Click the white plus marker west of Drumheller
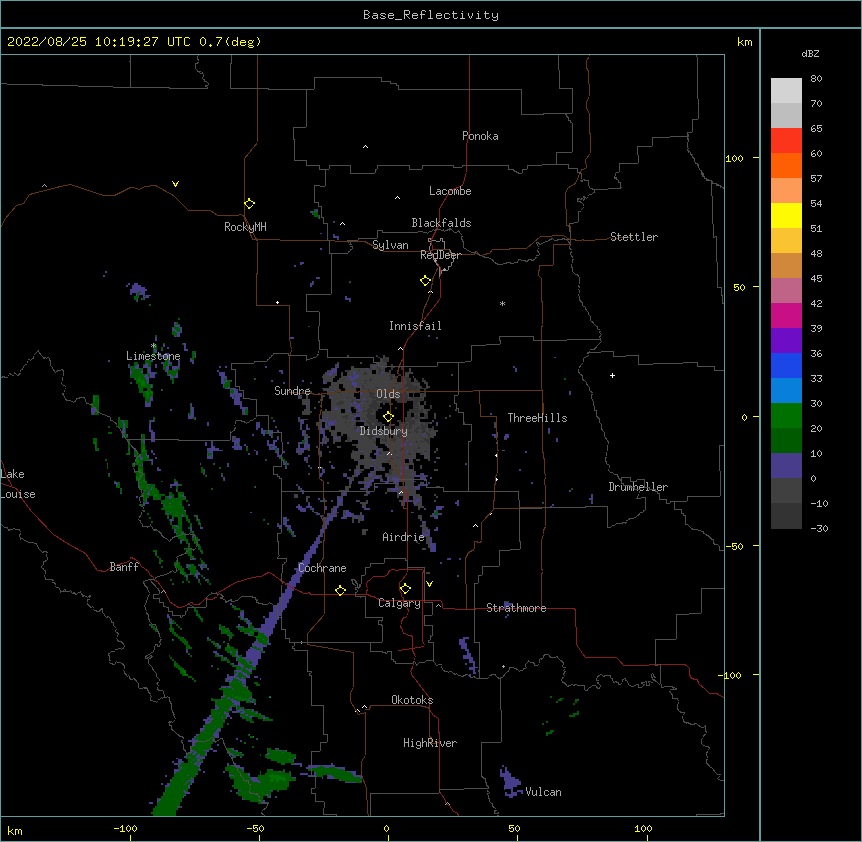 (612, 375)
